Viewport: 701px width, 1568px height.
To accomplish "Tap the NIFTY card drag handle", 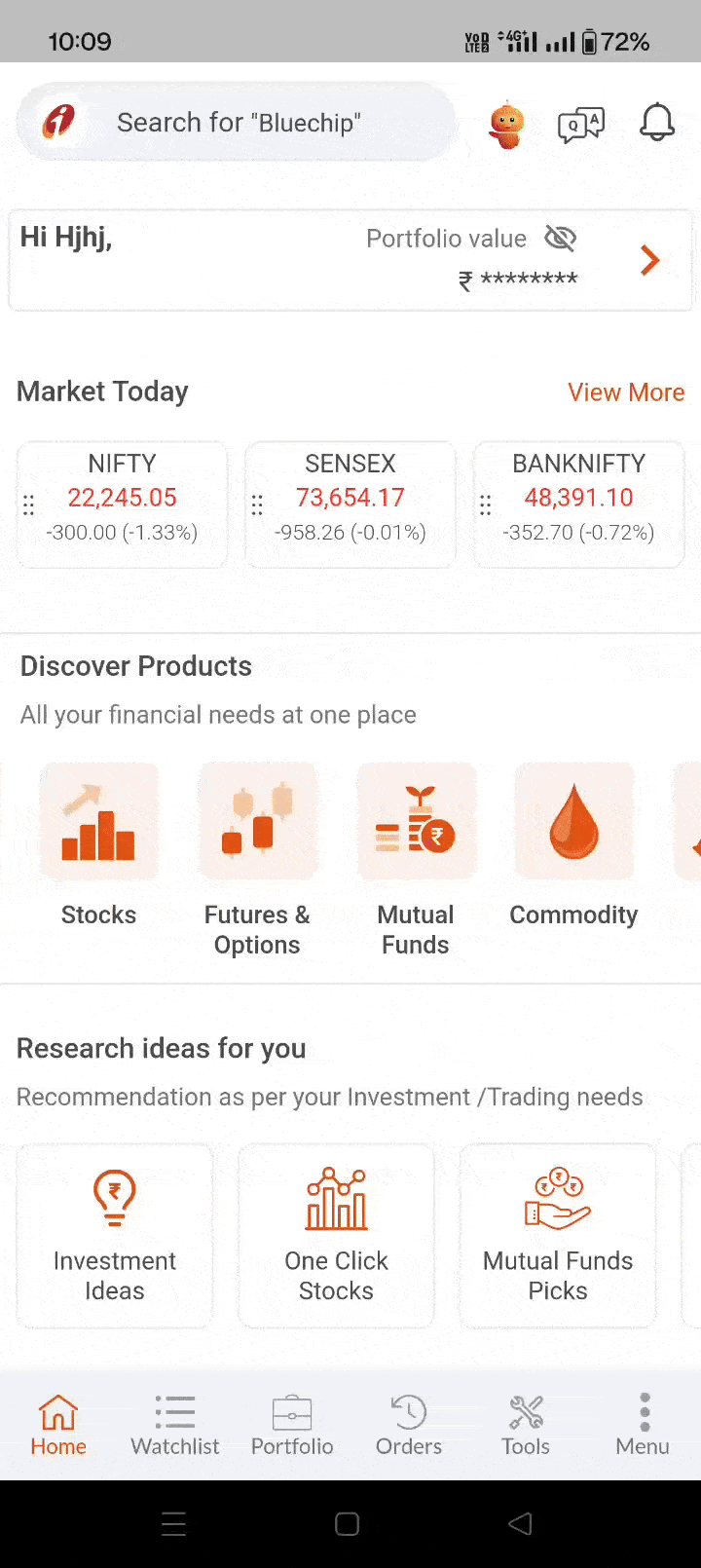I will (x=28, y=504).
